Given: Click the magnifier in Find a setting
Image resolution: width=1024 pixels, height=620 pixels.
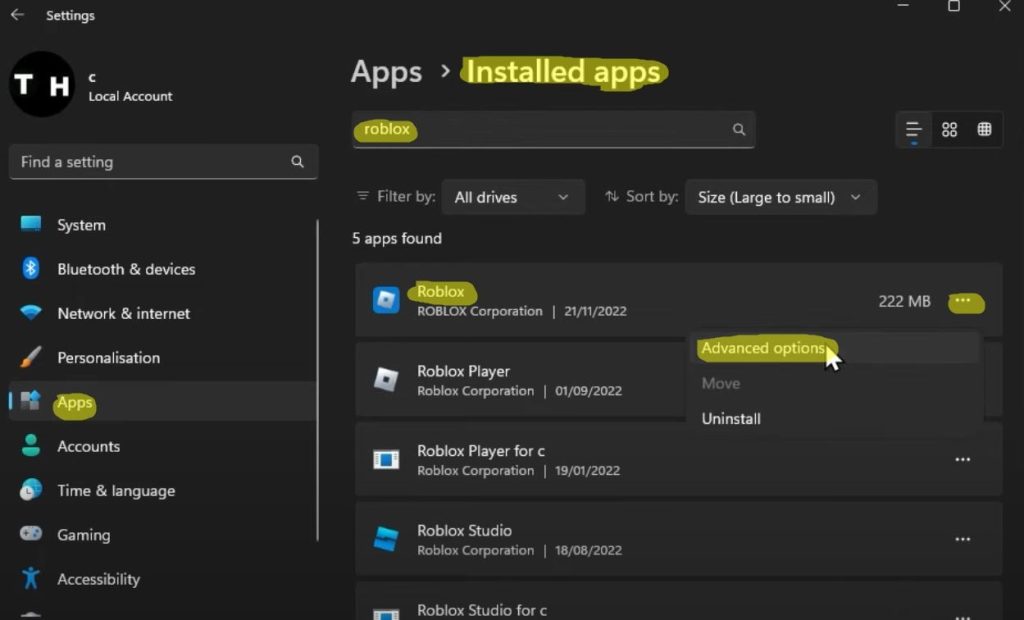Looking at the screenshot, I should 297,161.
